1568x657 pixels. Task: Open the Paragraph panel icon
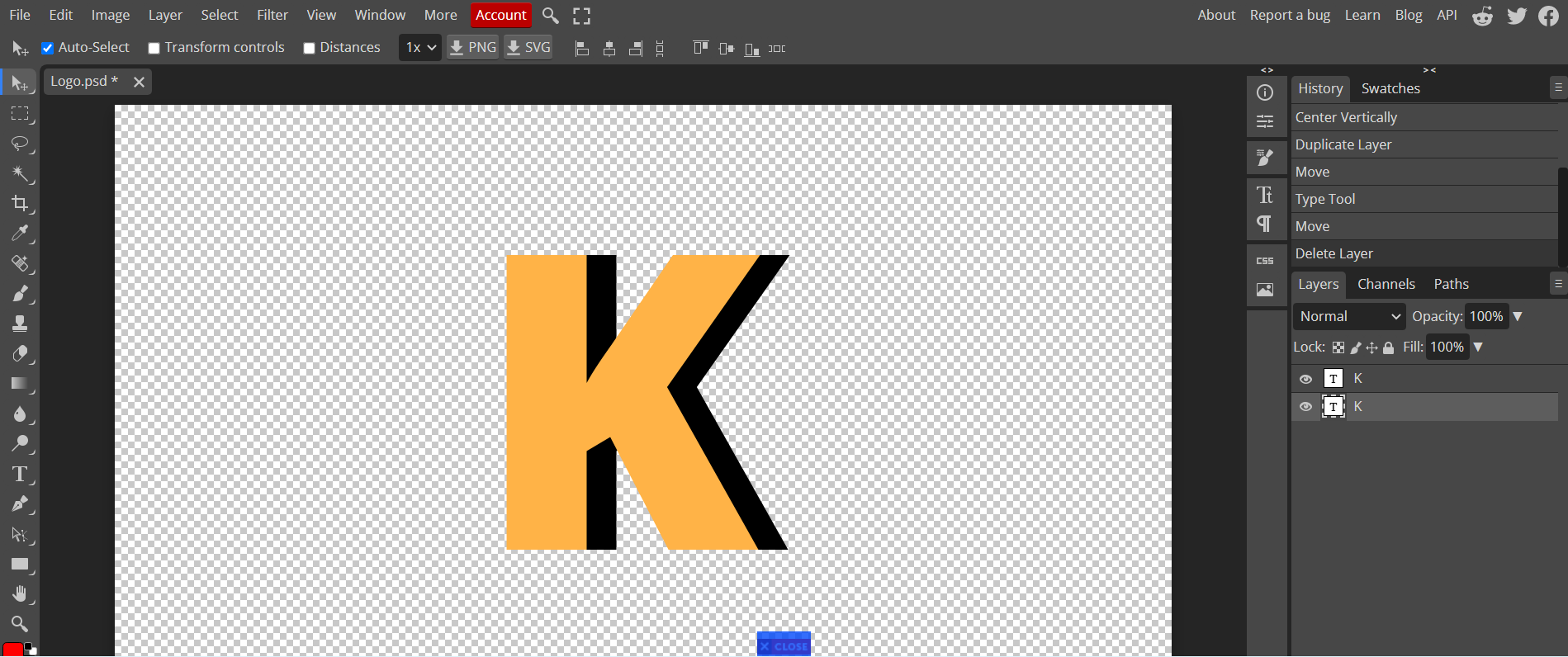click(1265, 224)
